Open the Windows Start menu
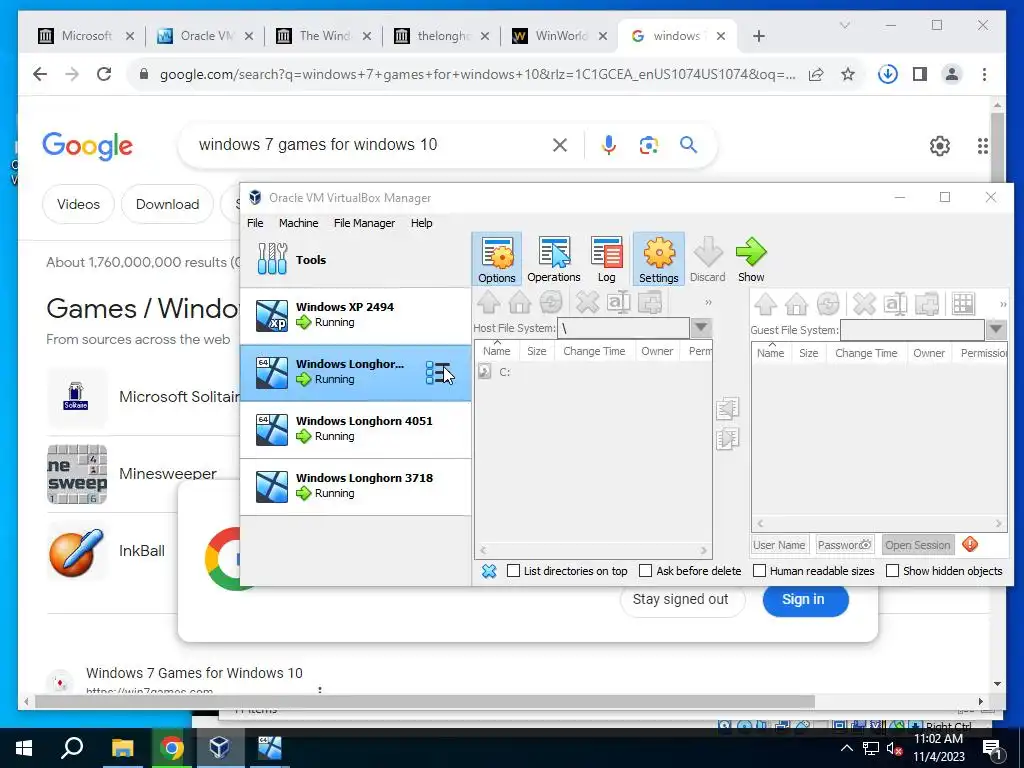The width and height of the screenshot is (1024, 768). [x=24, y=748]
